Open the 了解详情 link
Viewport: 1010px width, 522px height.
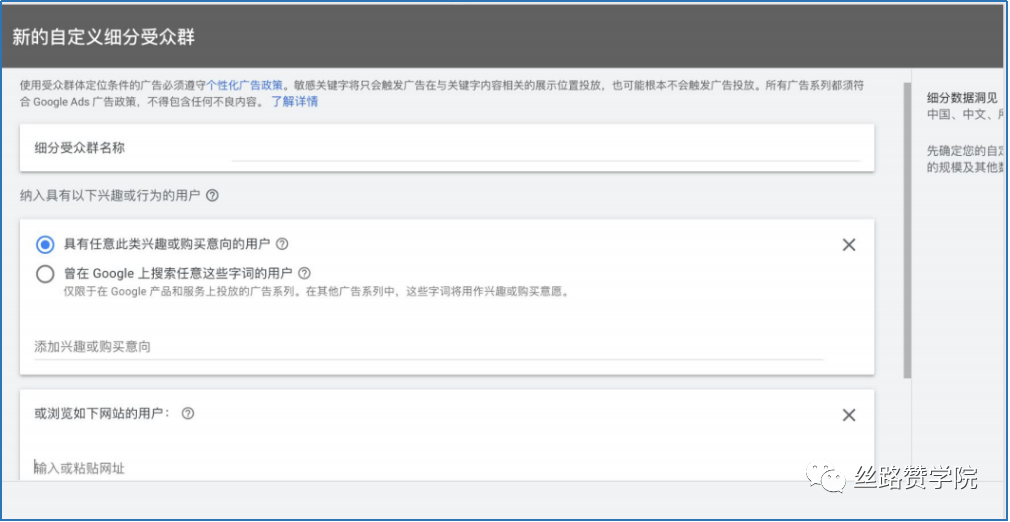(x=294, y=102)
